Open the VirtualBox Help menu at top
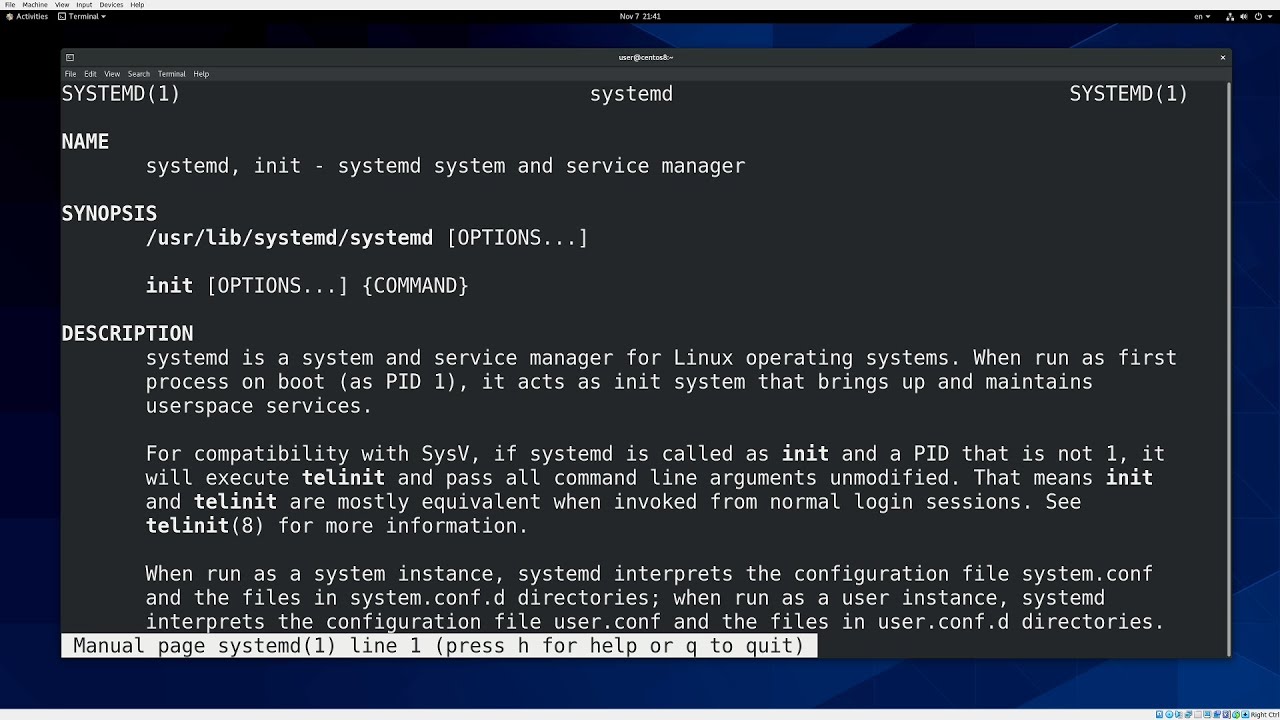The height and width of the screenshot is (720, 1280). (137, 5)
